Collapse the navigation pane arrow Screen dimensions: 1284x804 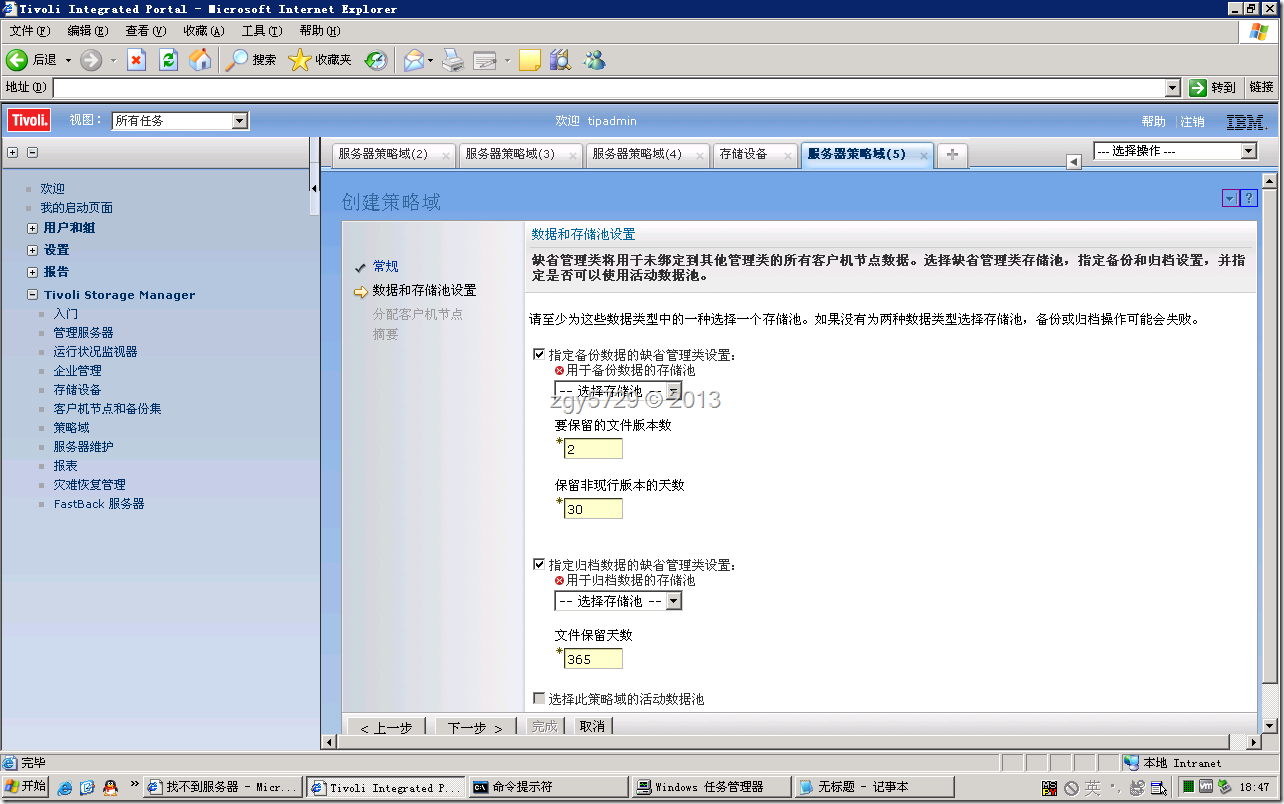pos(314,188)
